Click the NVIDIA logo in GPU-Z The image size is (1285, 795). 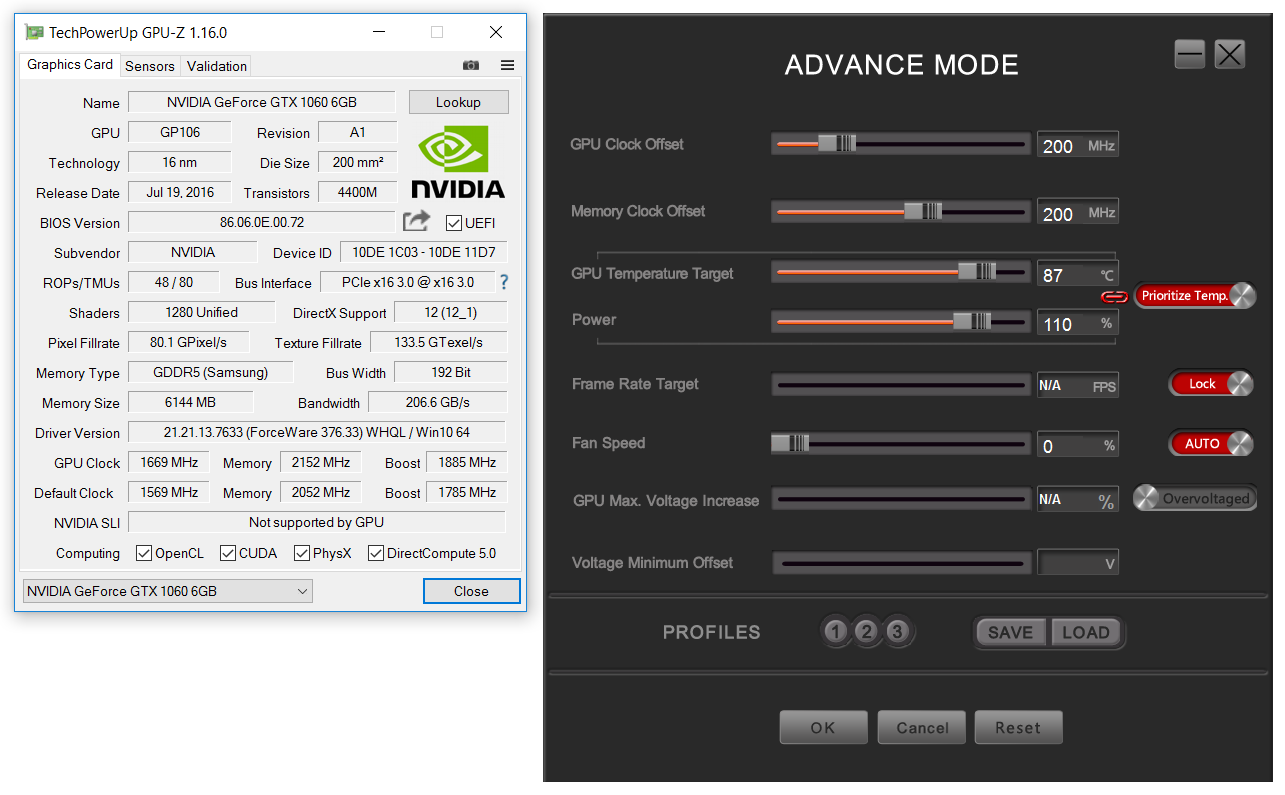458,161
